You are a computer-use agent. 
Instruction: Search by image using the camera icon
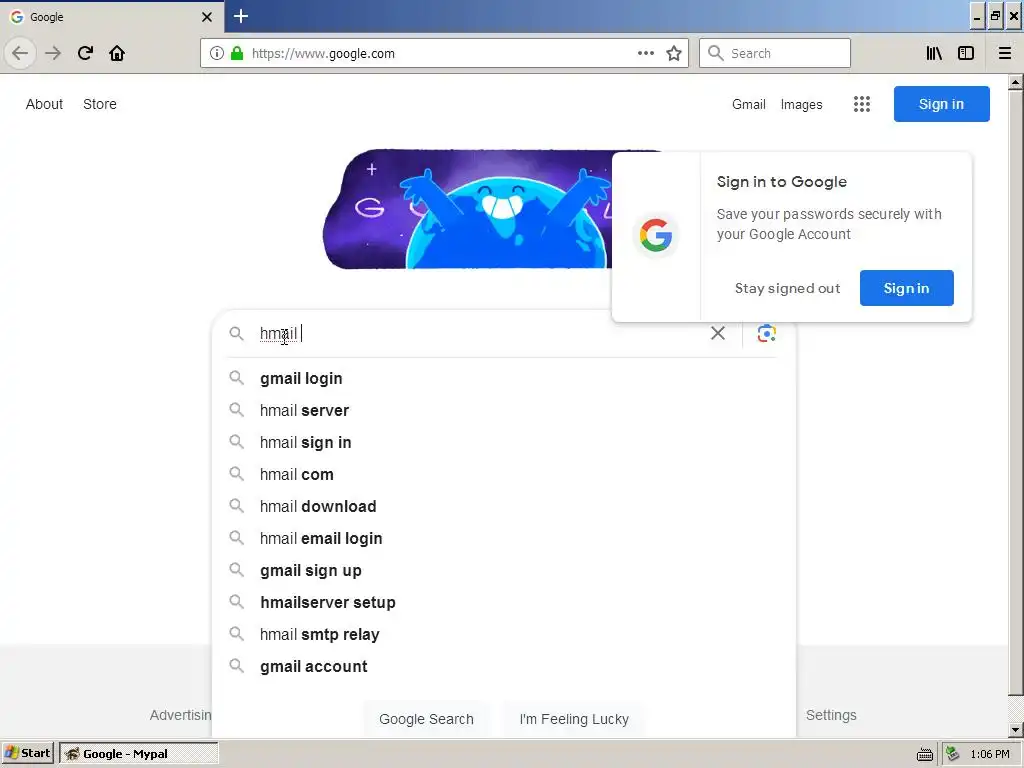click(x=767, y=333)
